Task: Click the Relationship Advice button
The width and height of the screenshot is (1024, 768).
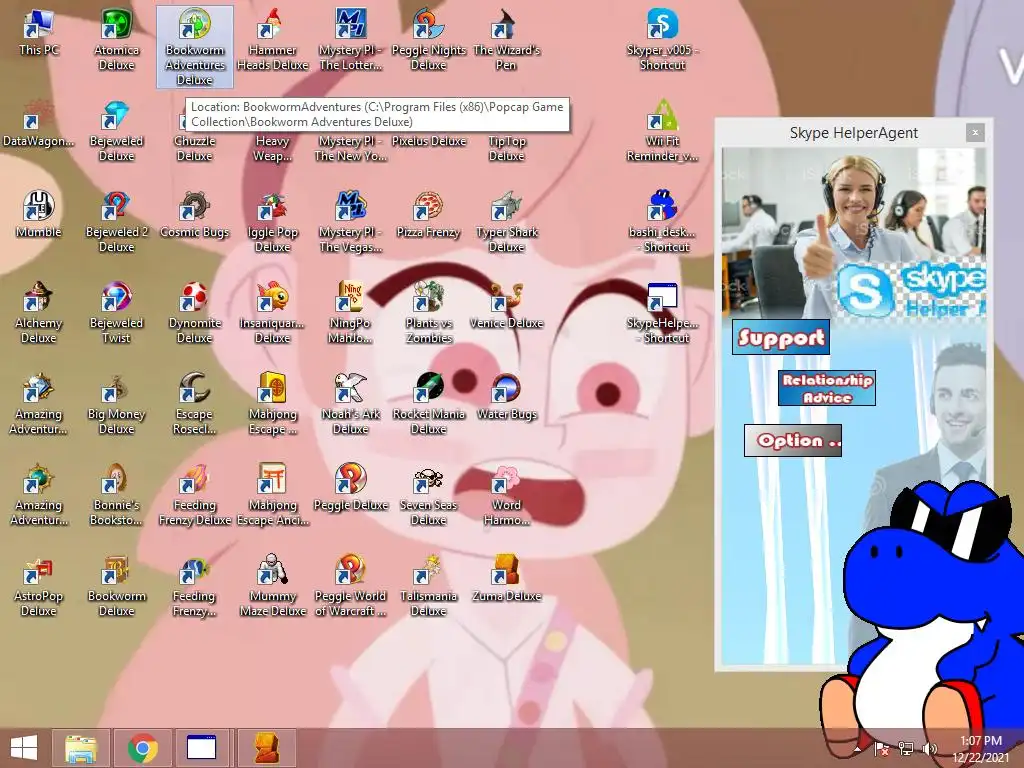Action: coord(826,388)
